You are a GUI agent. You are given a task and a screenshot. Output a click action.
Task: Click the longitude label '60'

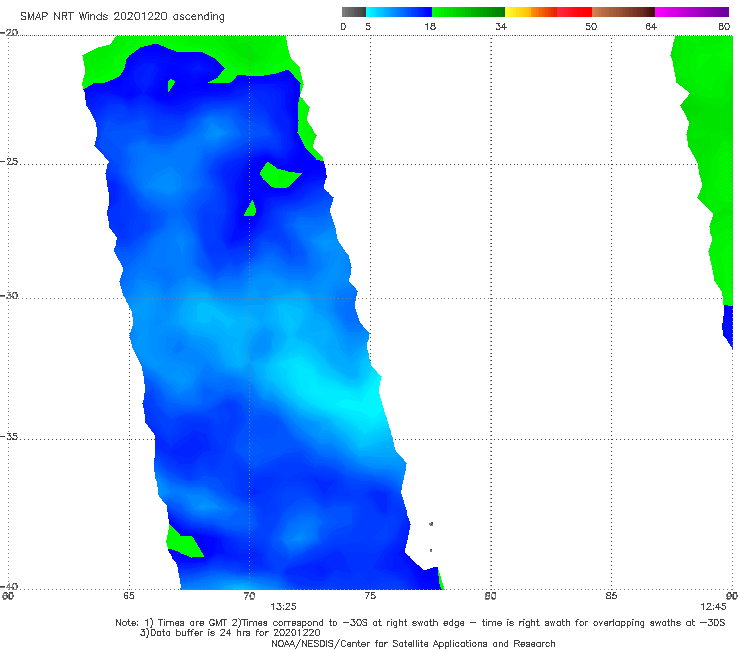[x=8, y=596]
